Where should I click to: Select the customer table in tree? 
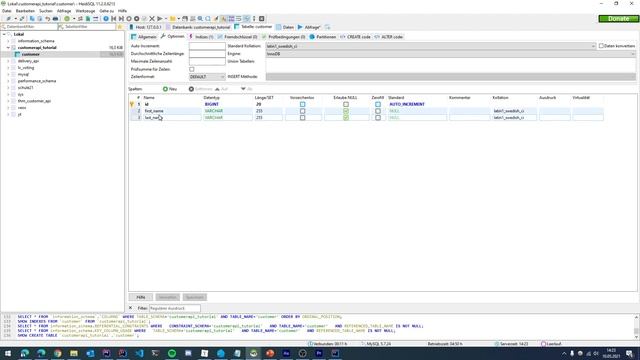tap(31, 54)
